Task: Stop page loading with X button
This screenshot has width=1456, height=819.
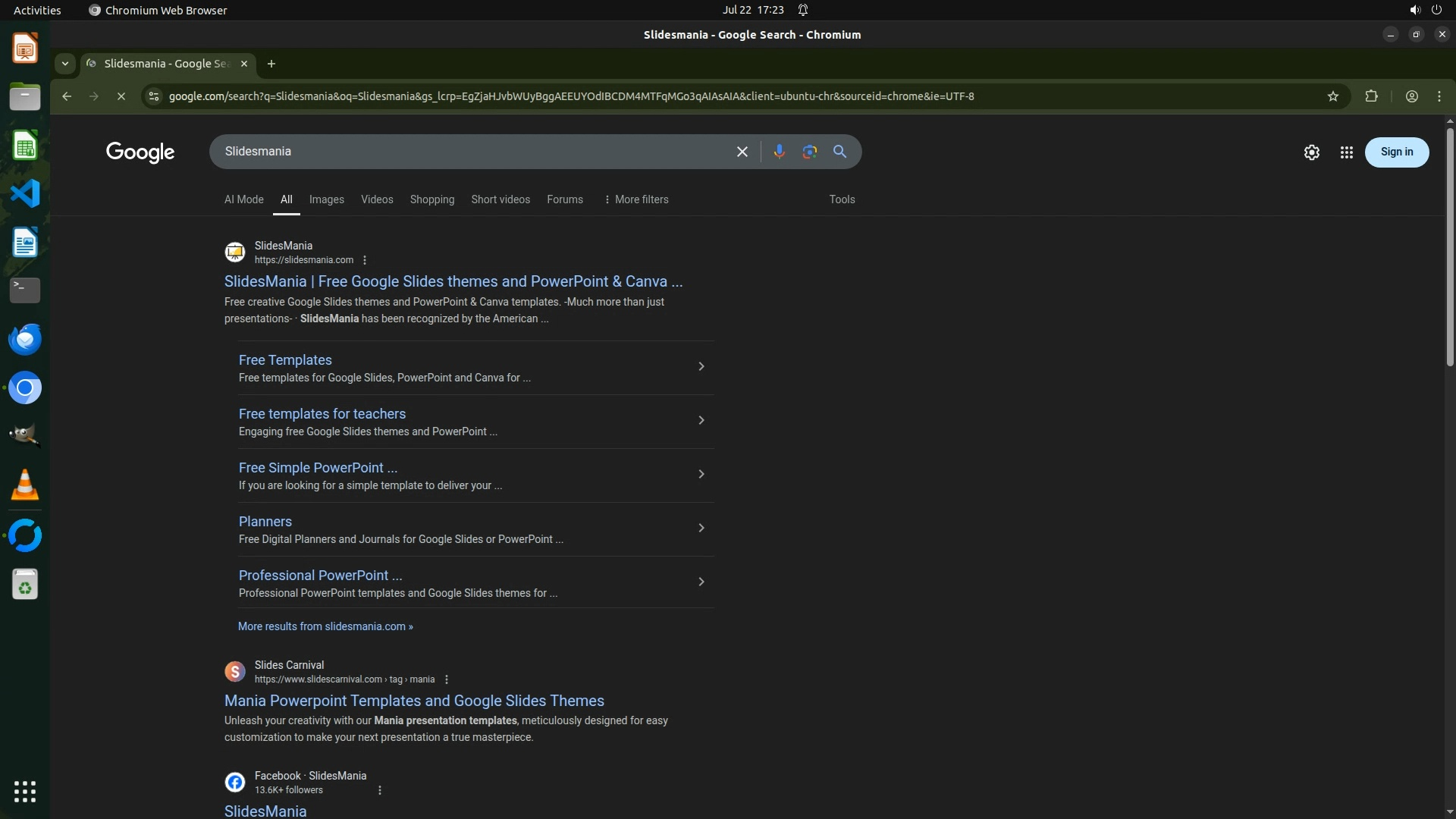Action: 121,96
